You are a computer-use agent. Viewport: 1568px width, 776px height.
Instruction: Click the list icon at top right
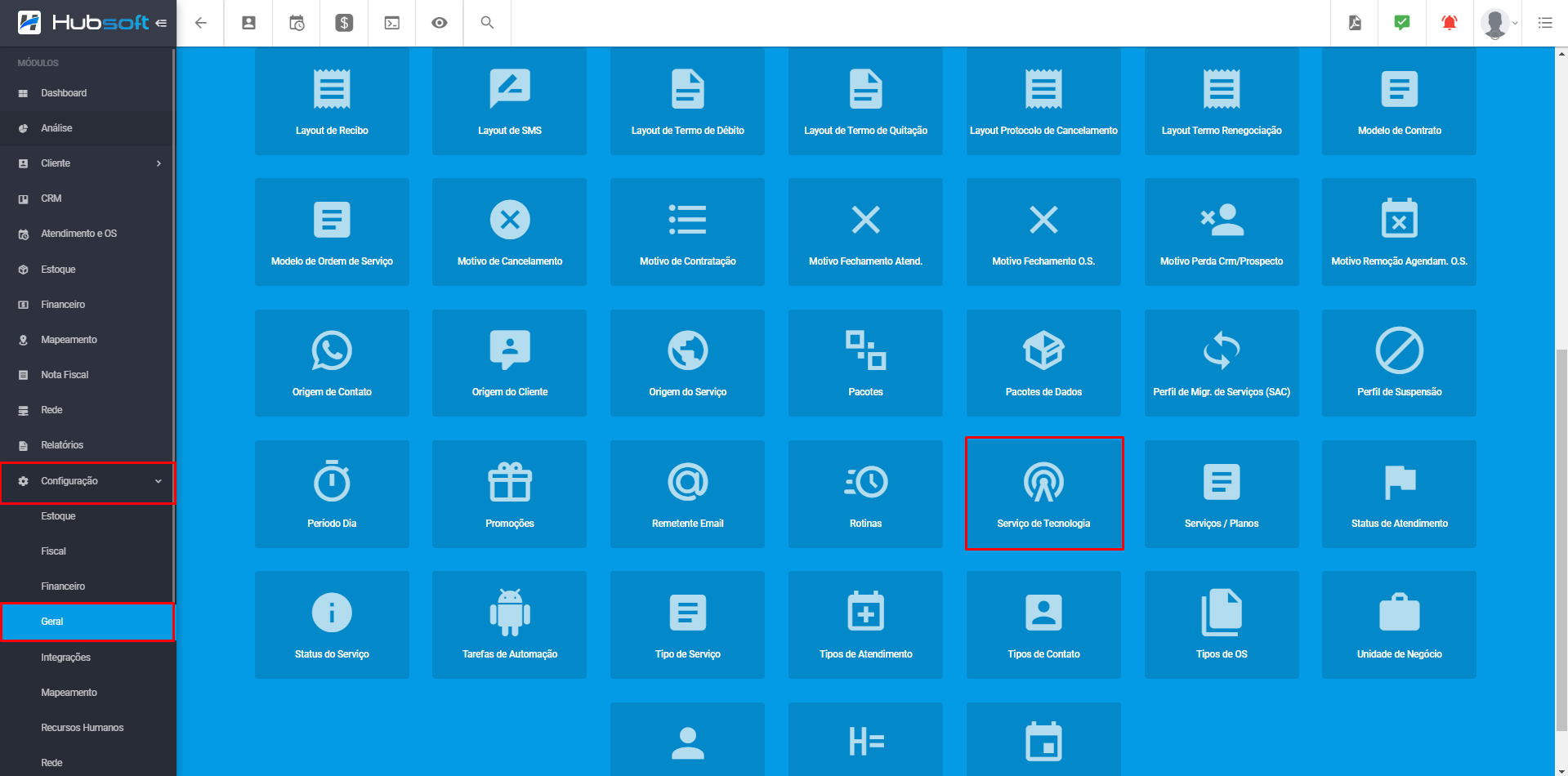coord(1545,23)
